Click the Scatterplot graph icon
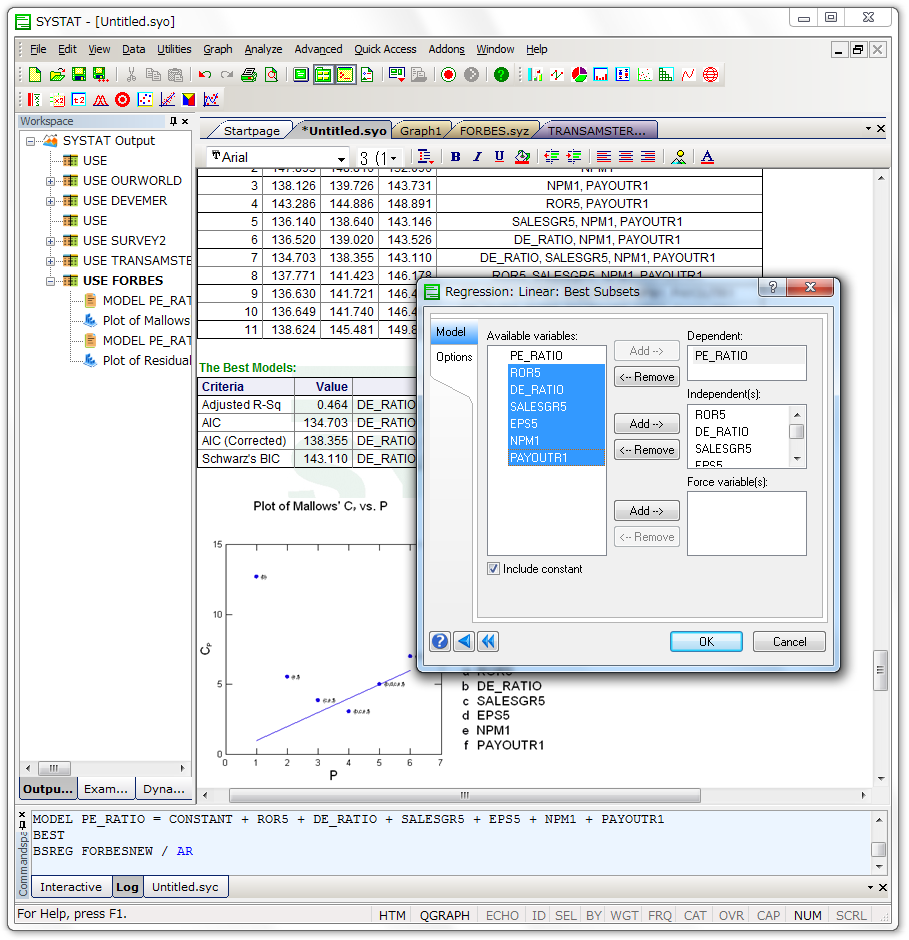909x940 pixels. (645, 74)
